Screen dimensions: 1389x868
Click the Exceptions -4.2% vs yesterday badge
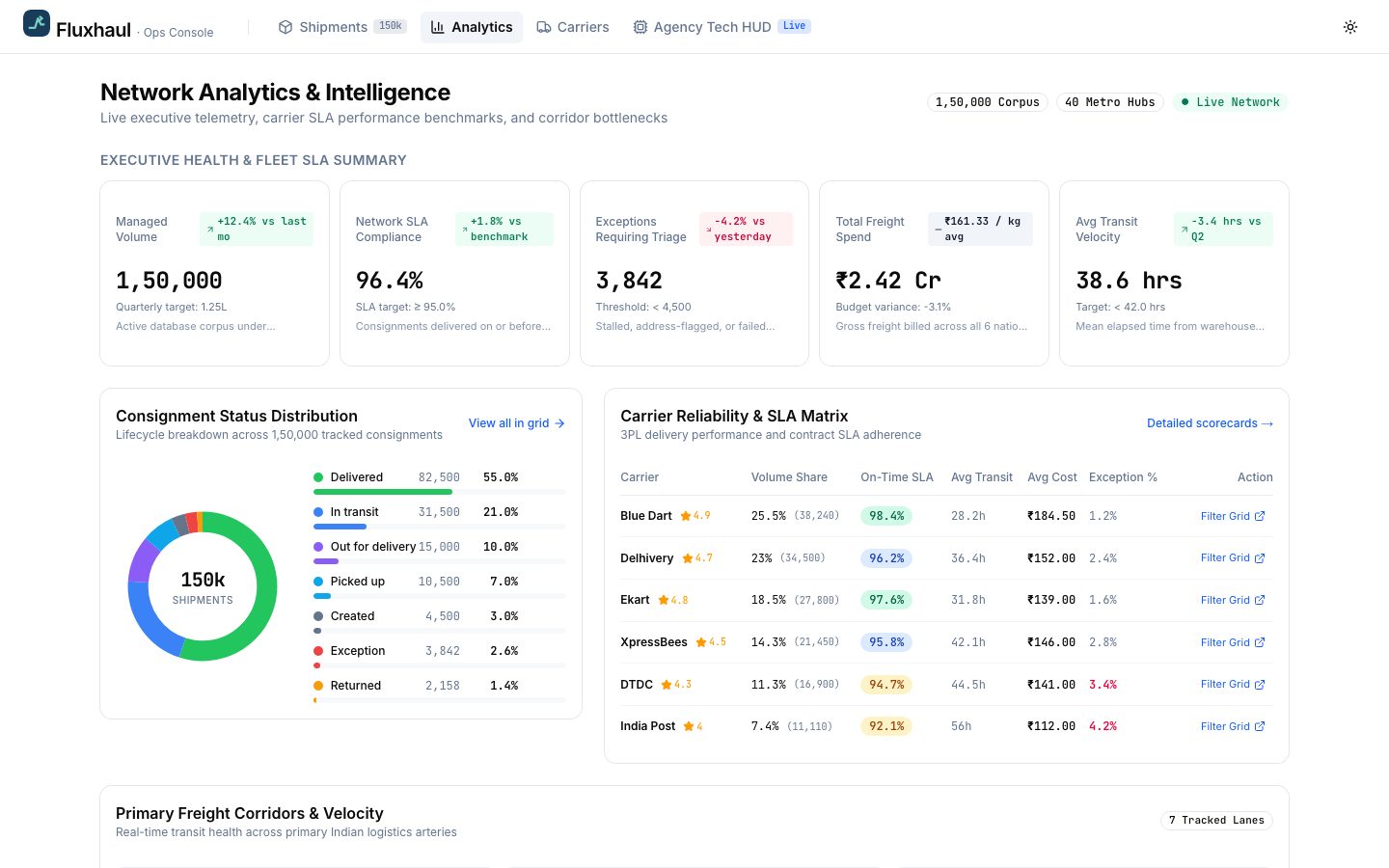(746, 229)
